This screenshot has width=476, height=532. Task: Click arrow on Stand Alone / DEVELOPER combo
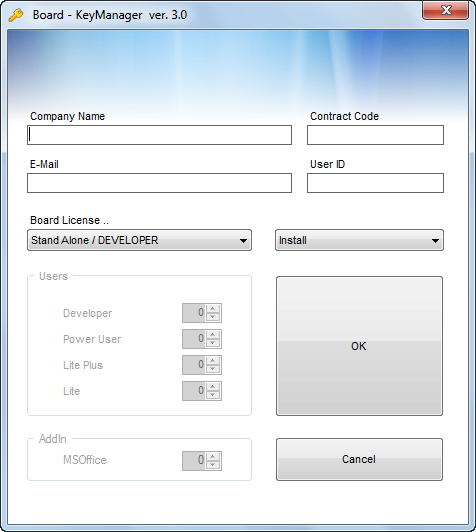(243, 241)
